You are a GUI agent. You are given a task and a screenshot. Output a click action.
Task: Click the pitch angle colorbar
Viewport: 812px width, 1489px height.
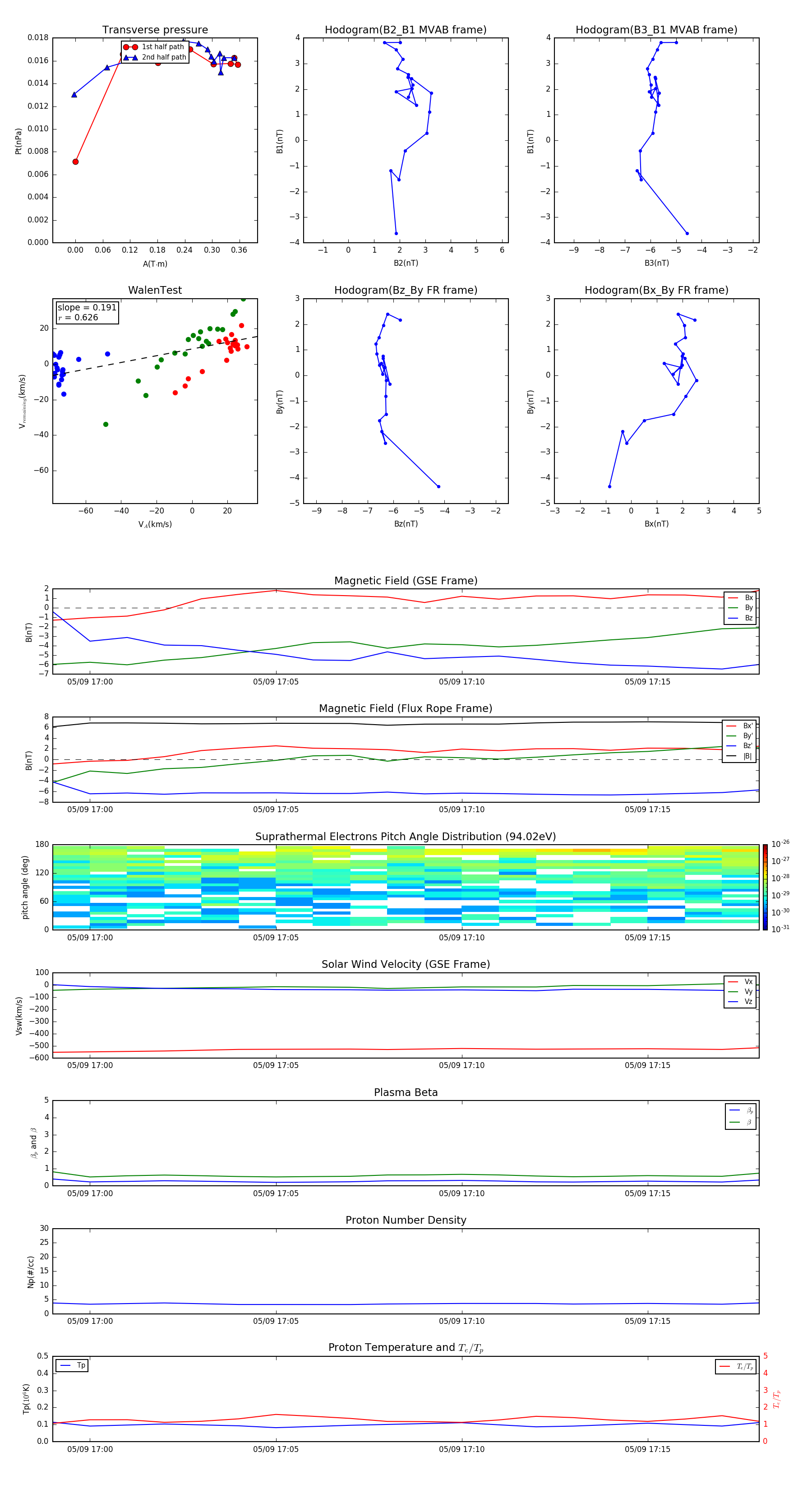pos(765,887)
